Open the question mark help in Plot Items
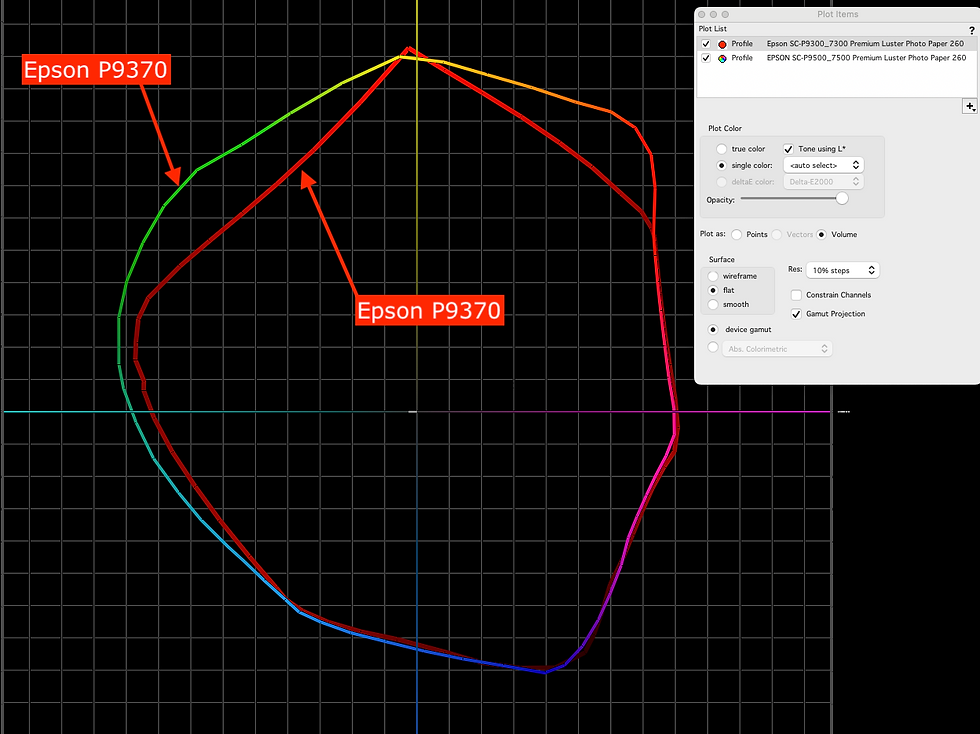The height and width of the screenshot is (734, 980). [x=971, y=30]
